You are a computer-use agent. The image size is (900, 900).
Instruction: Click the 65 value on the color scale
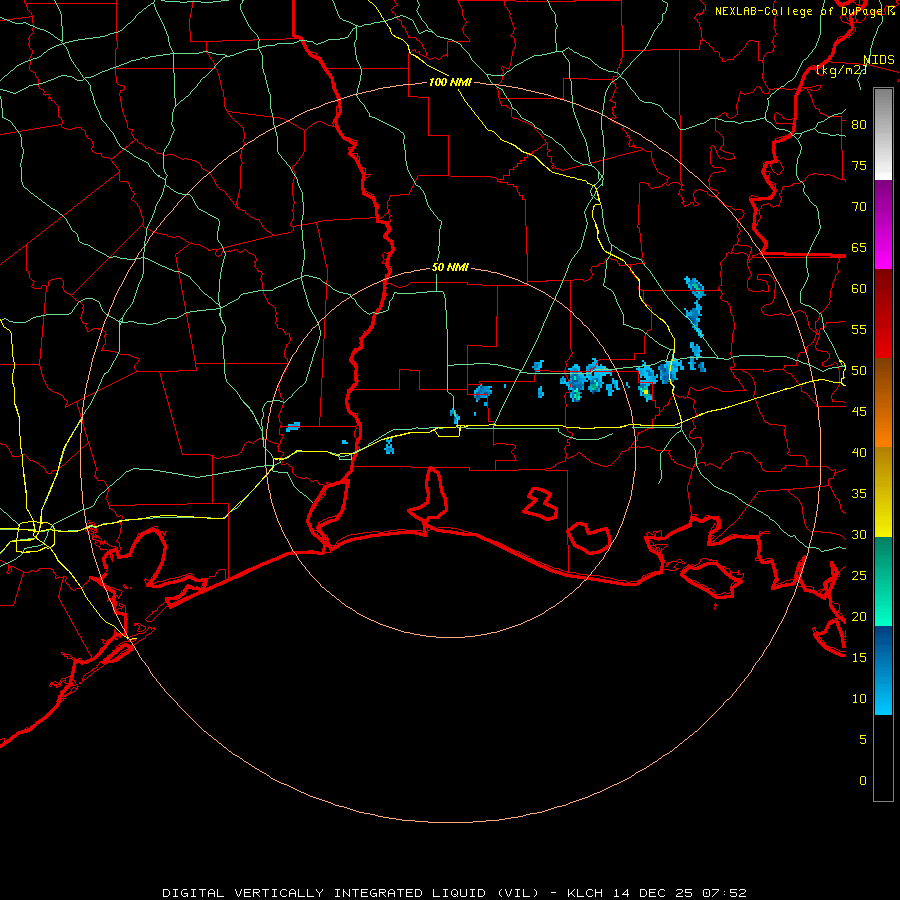click(859, 247)
